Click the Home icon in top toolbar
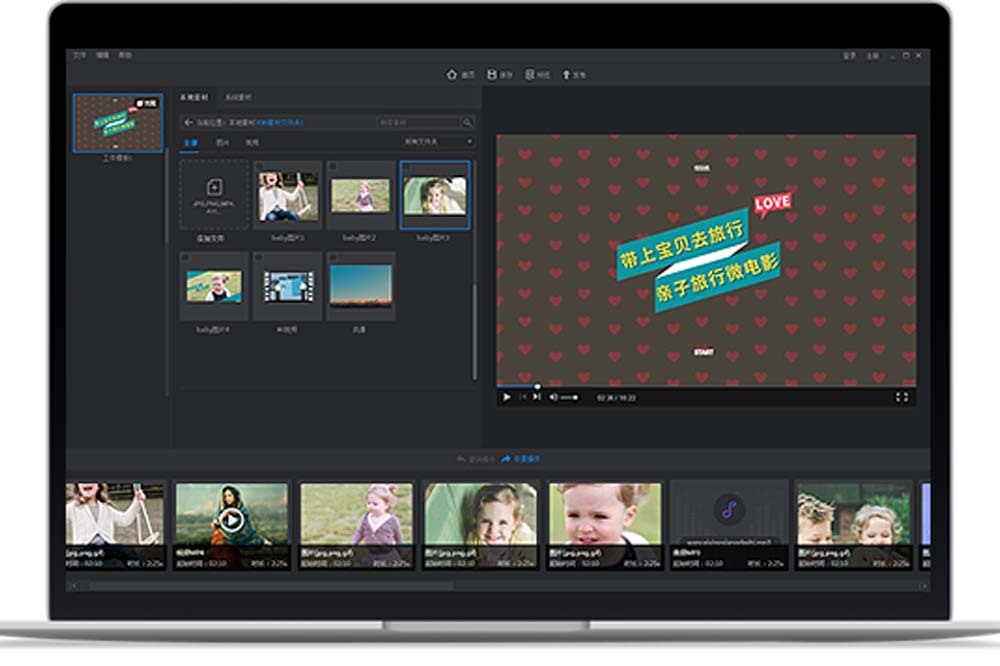The image size is (1000, 666). click(x=452, y=75)
